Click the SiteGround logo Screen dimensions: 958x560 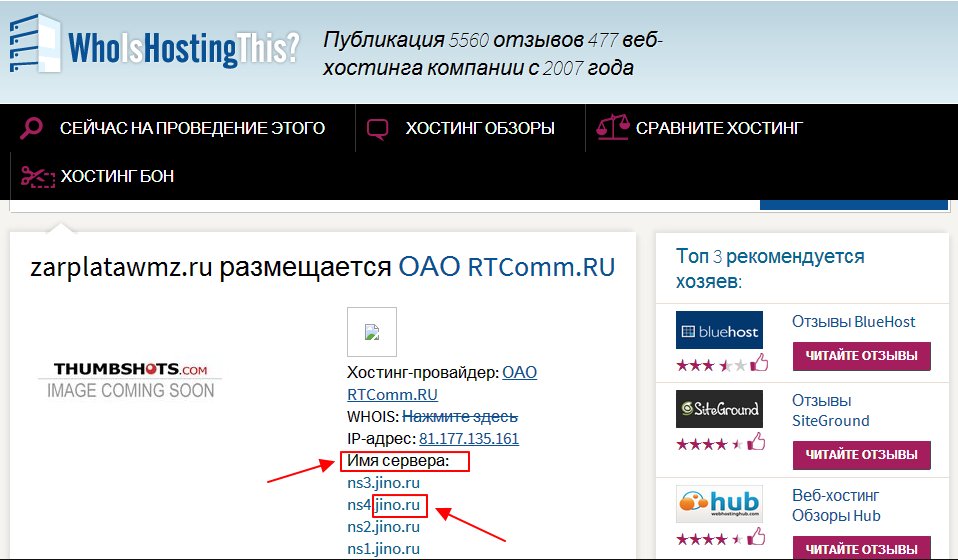(719, 409)
